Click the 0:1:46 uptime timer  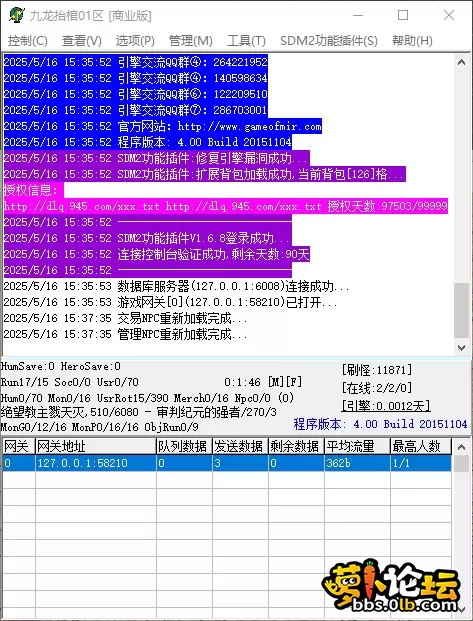(242, 382)
